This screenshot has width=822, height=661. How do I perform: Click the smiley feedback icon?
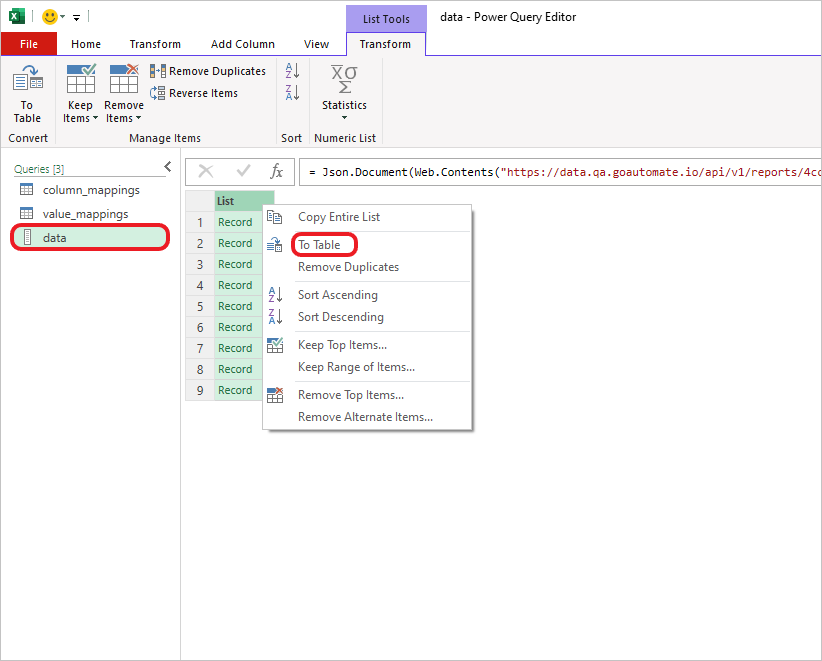pyautogui.click(x=50, y=17)
